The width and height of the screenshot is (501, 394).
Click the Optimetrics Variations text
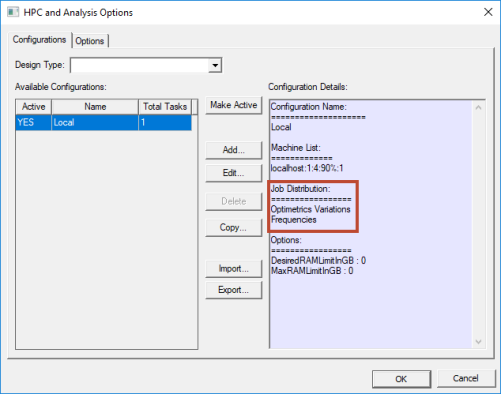tap(311, 209)
